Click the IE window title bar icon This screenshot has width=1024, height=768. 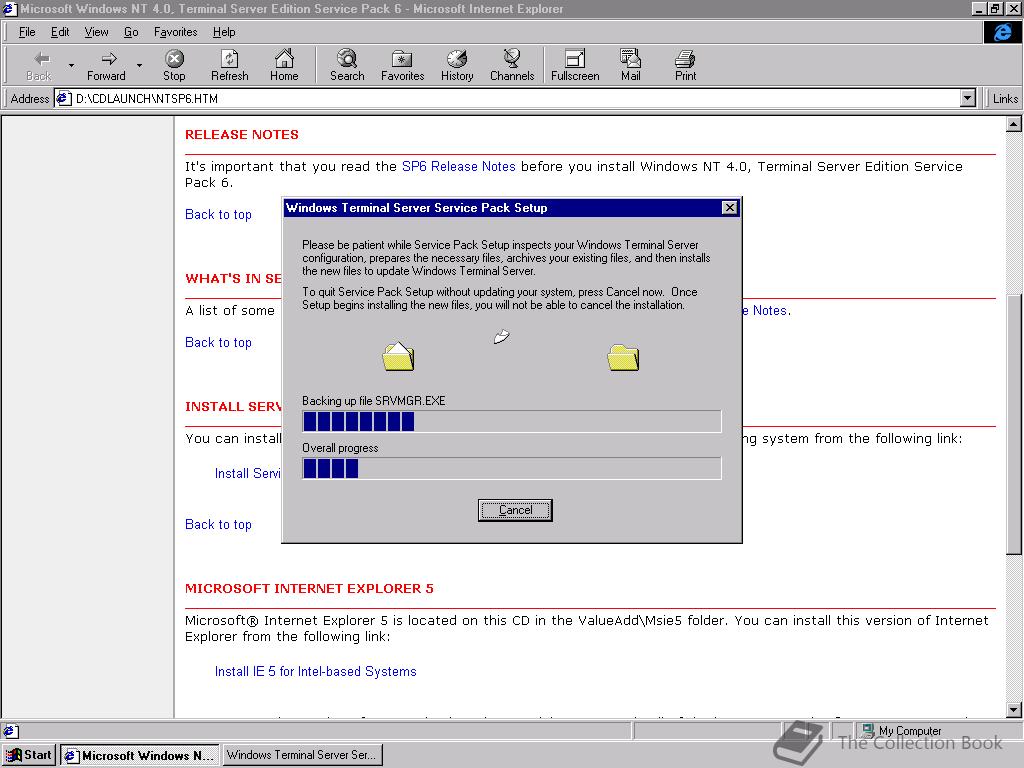[9, 8]
